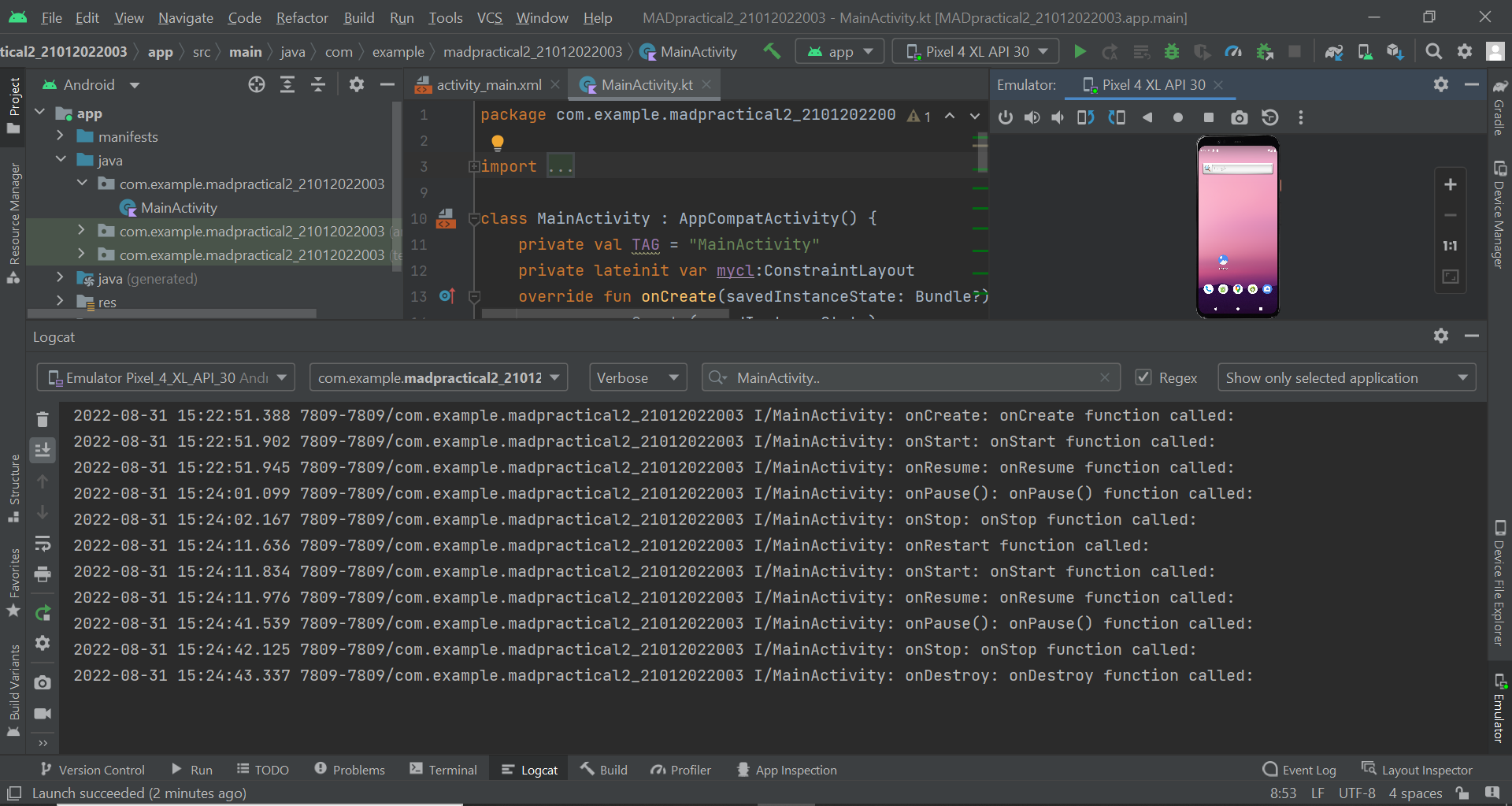Click emulator Back navigation triangle

pyautogui.click(x=1147, y=117)
